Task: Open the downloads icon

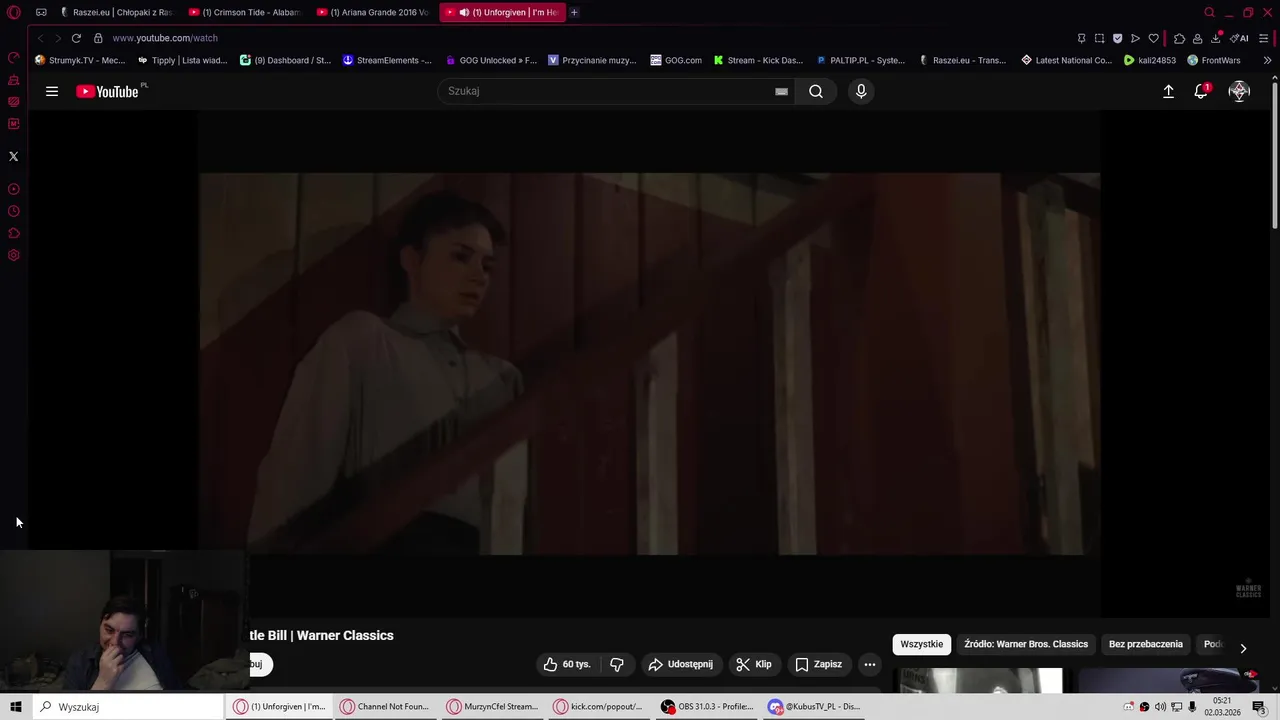Action: pyautogui.click(x=1216, y=38)
